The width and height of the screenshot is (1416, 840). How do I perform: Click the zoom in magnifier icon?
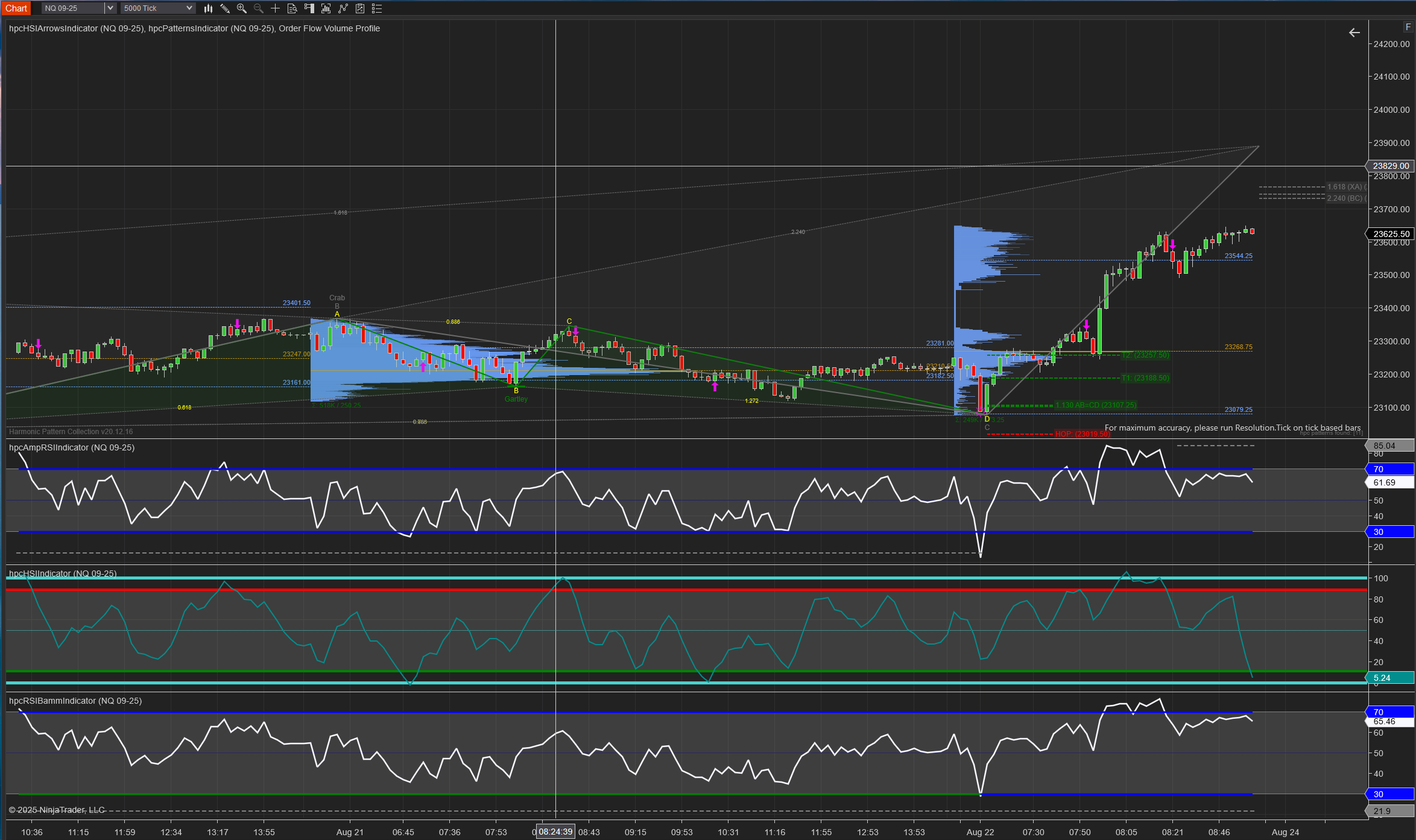click(242, 8)
